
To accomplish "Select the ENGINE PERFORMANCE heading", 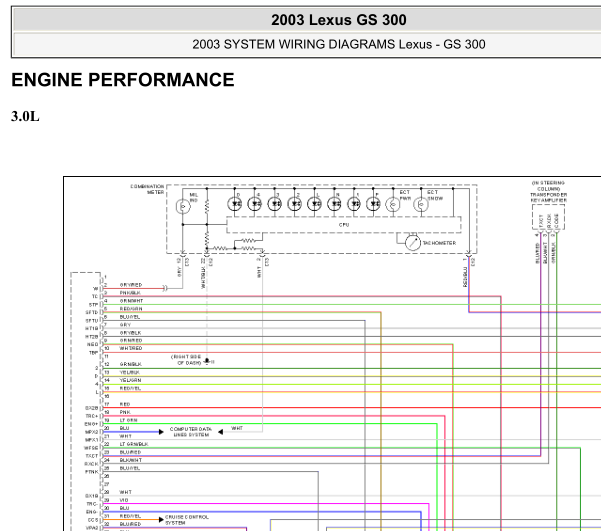I will [123, 80].
